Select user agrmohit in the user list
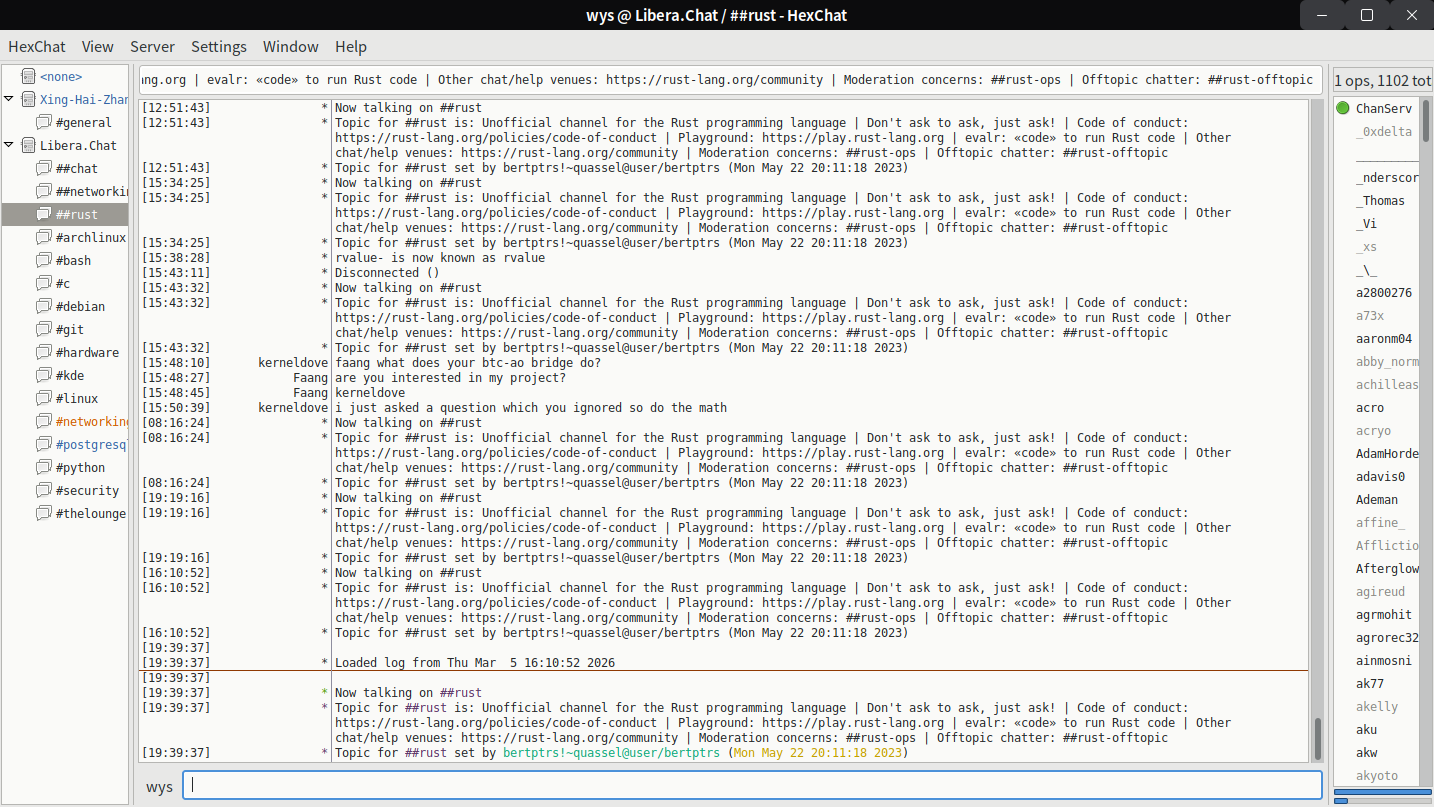The image size is (1434, 807). pos(1384,614)
